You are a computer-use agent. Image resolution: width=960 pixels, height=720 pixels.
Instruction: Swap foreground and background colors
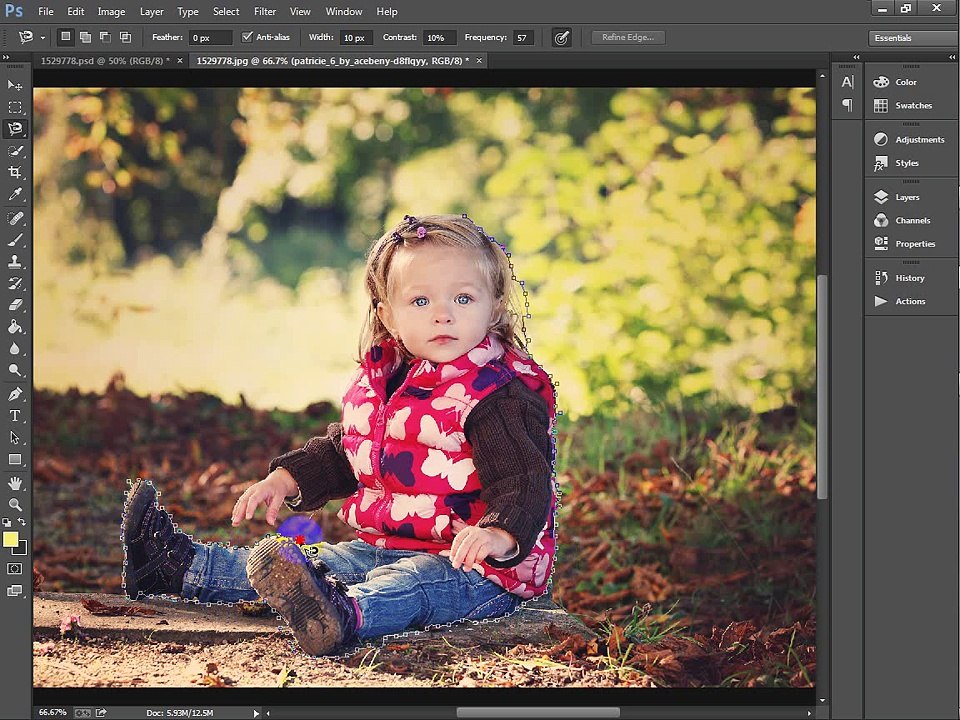coord(22,522)
